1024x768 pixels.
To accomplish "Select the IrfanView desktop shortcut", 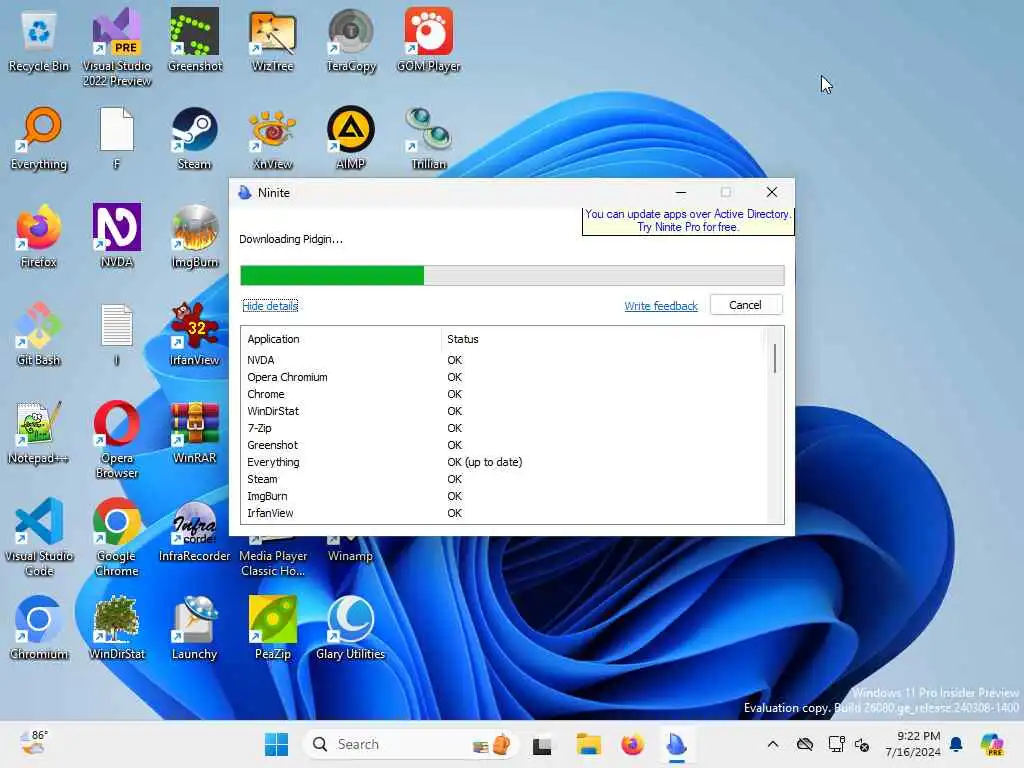I will (195, 334).
